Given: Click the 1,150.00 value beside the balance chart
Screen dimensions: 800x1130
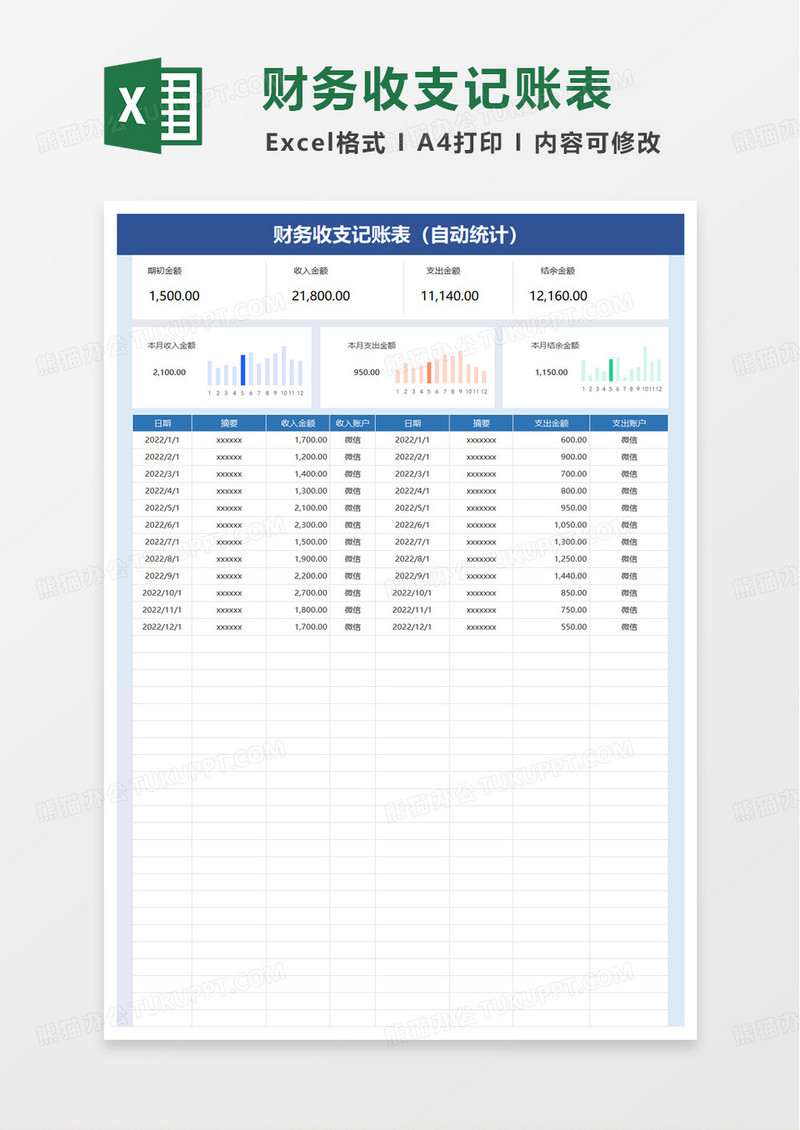Looking at the screenshot, I should tap(551, 373).
